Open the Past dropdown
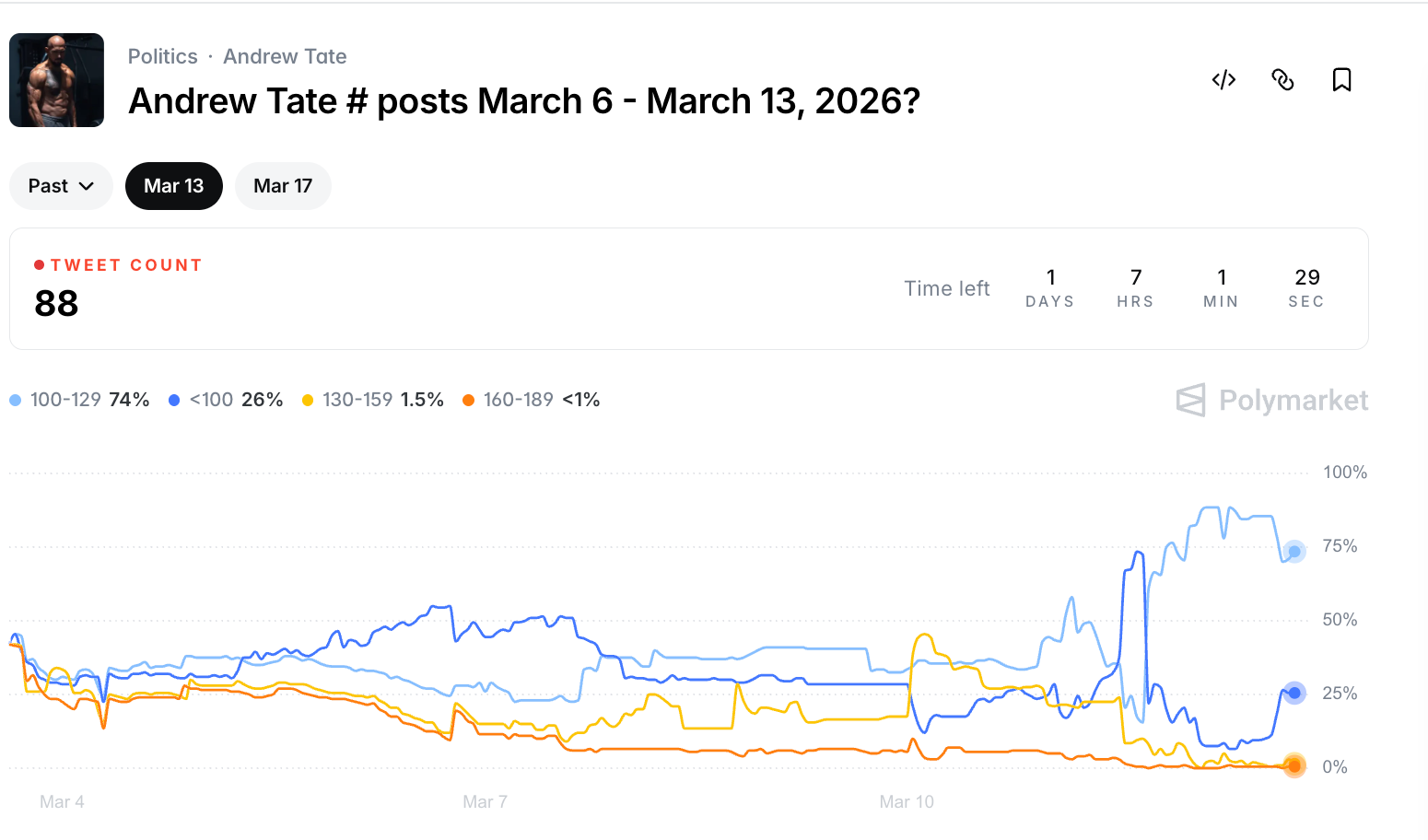Viewport: 1428px width, 840px height. click(61, 186)
